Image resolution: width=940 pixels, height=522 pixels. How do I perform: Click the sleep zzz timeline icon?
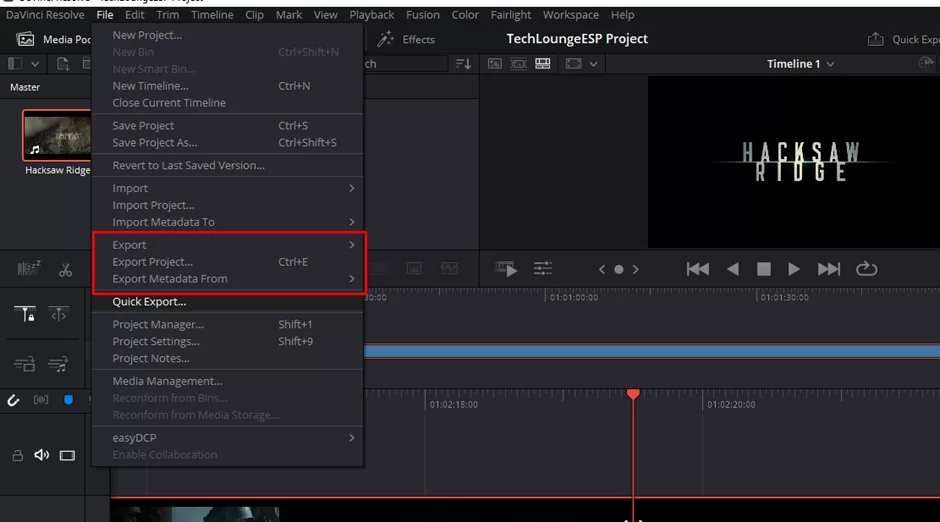point(29,268)
